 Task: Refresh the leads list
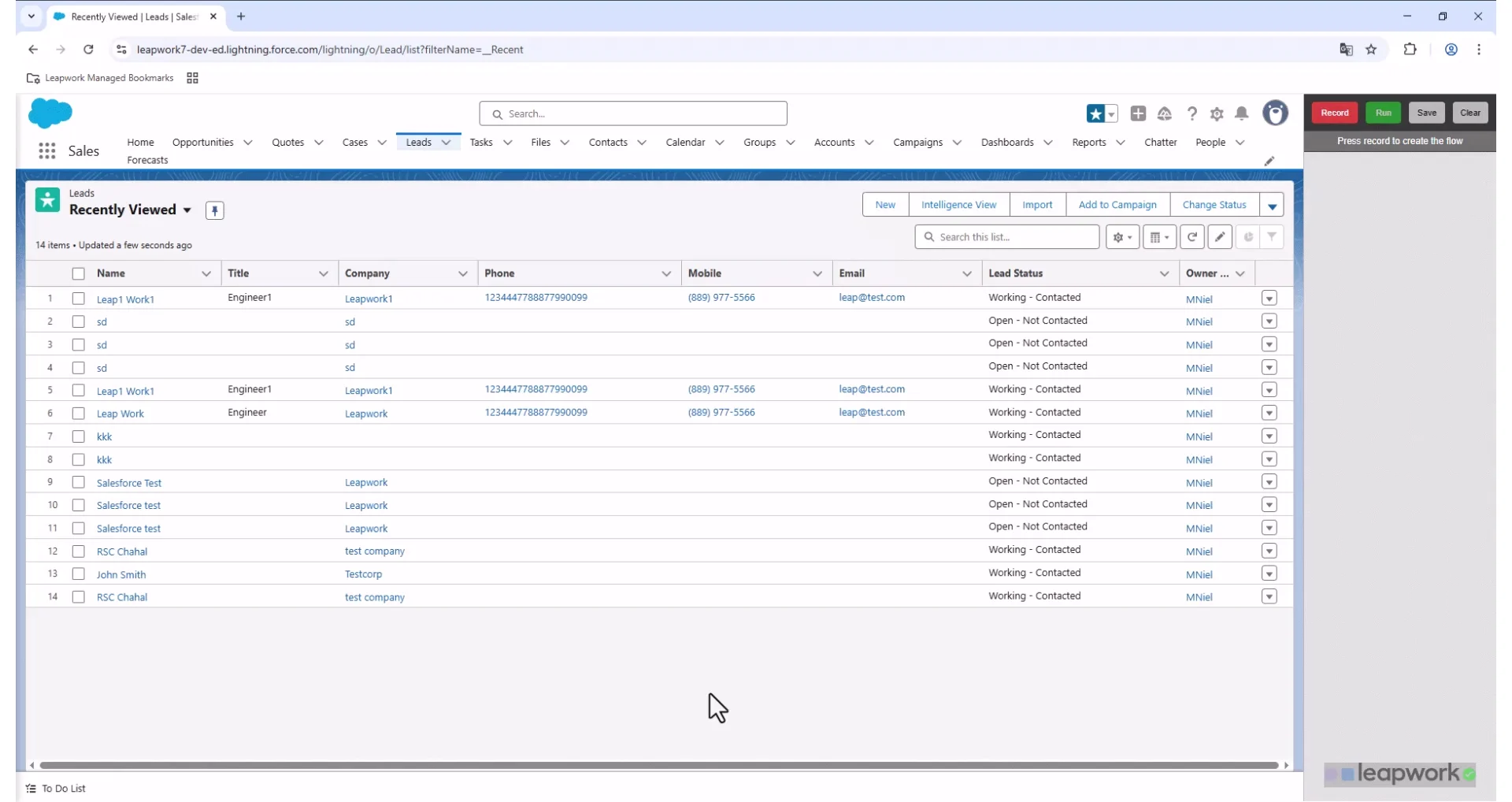pyautogui.click(x=1191, y=237)
